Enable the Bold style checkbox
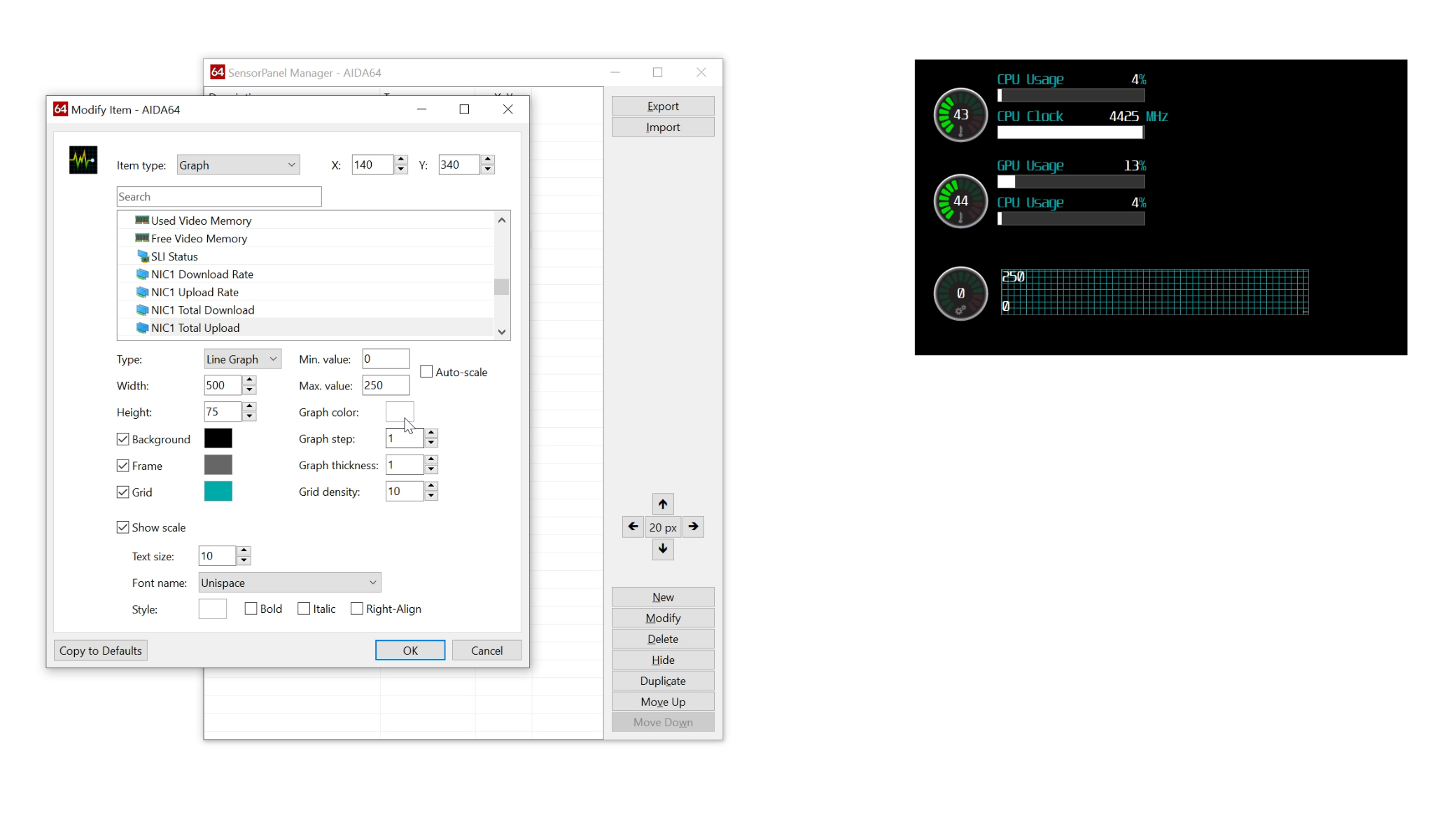 251,609
